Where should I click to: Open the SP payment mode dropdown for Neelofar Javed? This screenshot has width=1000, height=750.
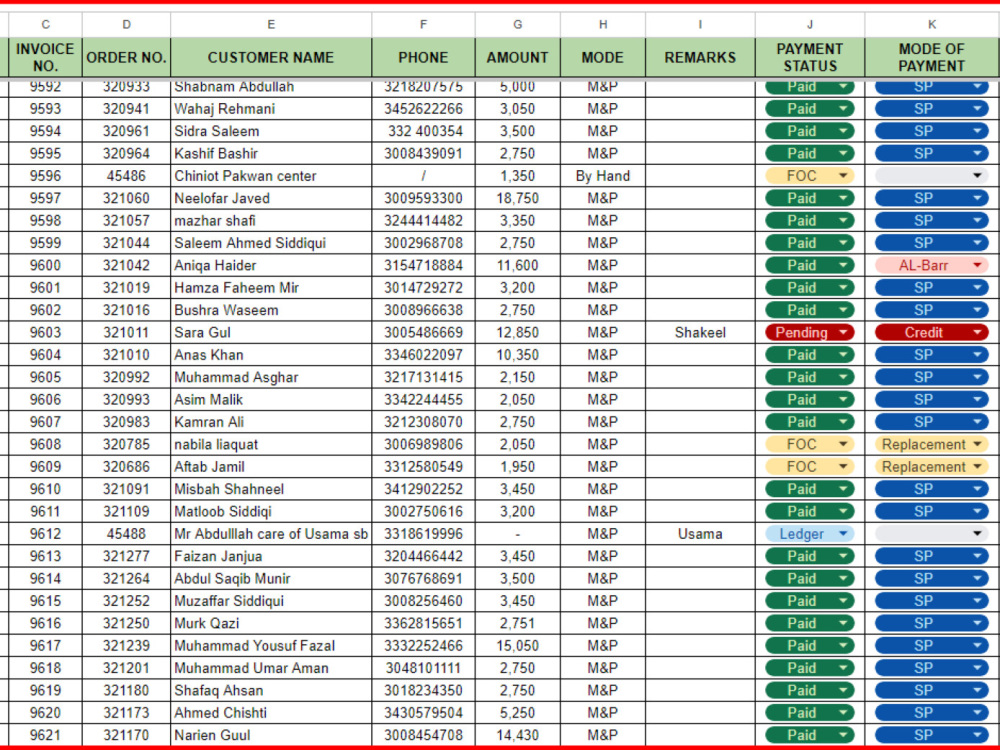tap(931, 198)
